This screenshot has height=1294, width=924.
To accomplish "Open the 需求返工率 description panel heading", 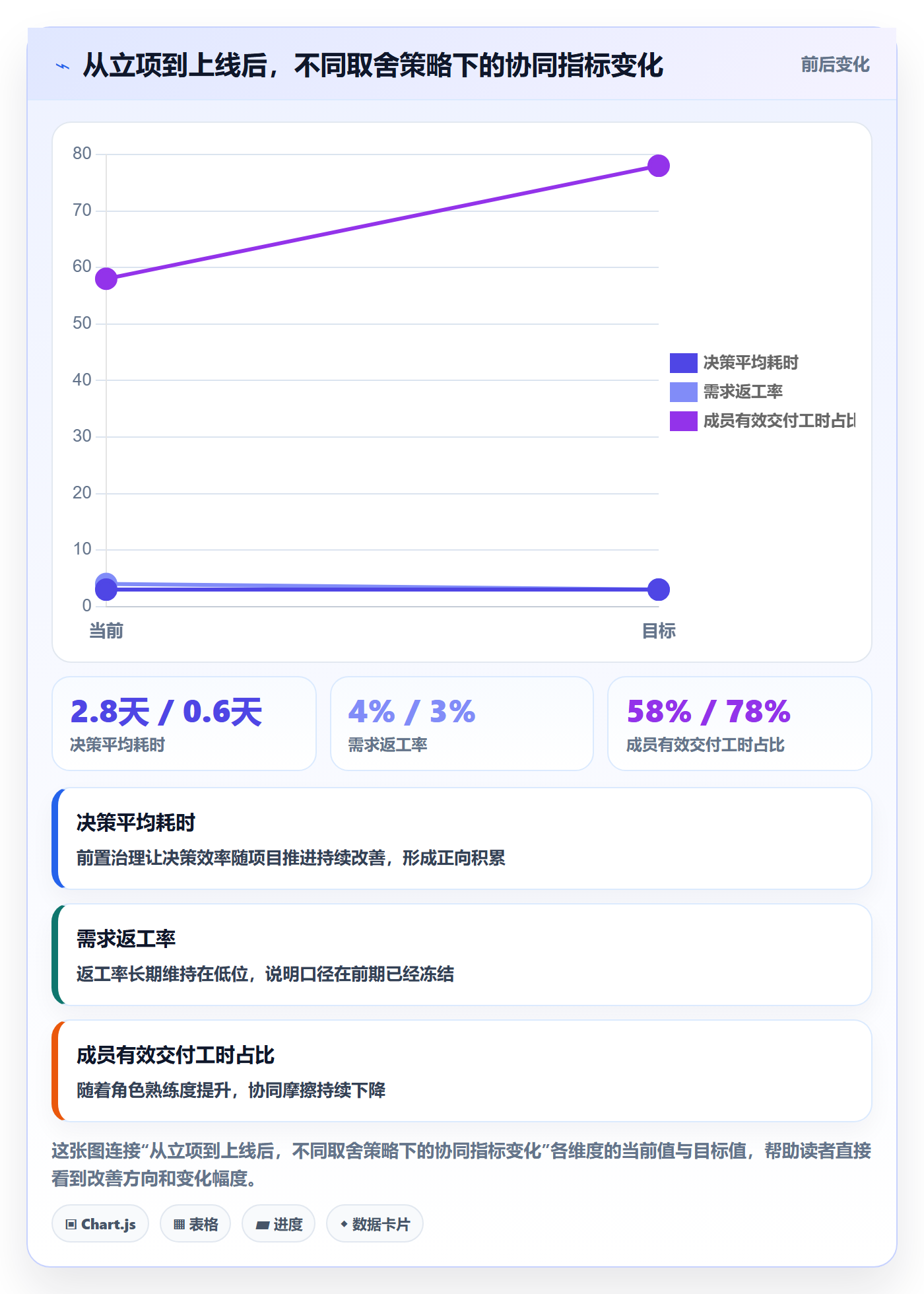I will [x=126, y=939].
